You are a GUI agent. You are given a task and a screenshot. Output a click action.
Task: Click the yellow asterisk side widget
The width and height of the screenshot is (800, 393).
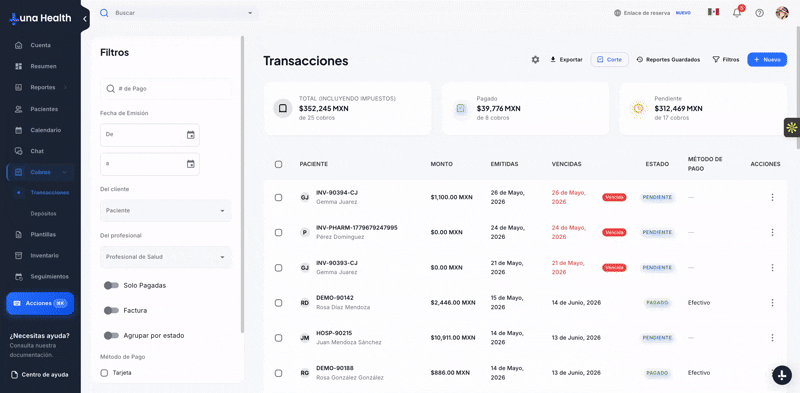click(791, 128)
